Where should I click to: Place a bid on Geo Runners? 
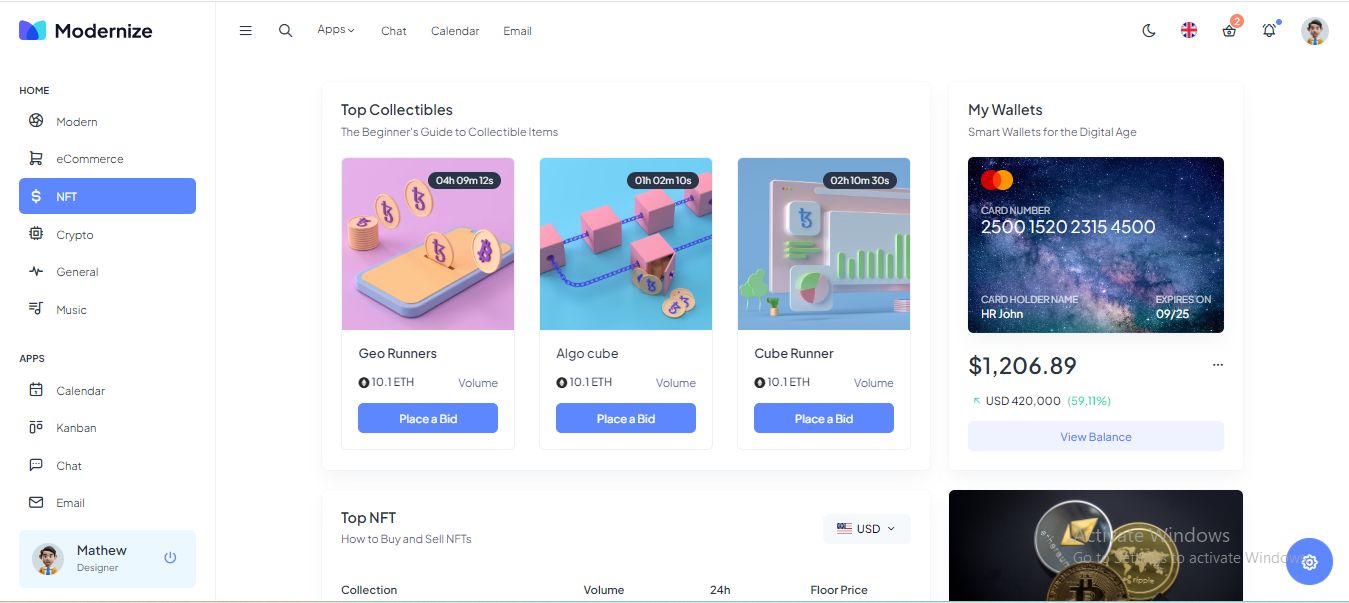pos(428,418)
